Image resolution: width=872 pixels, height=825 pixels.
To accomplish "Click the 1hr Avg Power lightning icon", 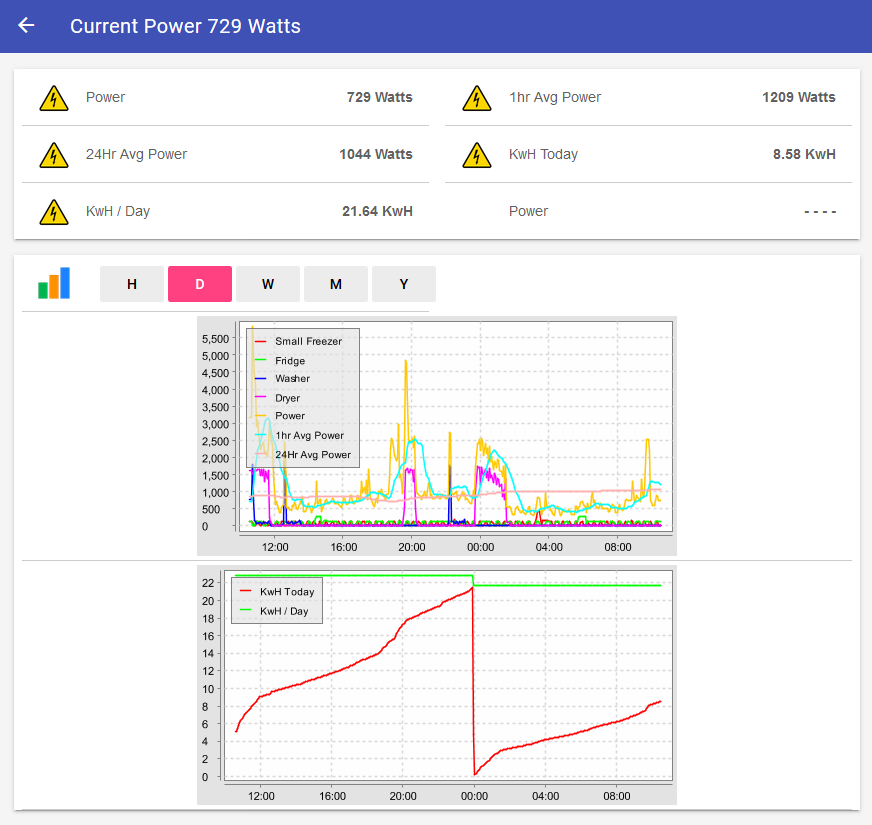I will pyautogui.click(x=477, y=98).
